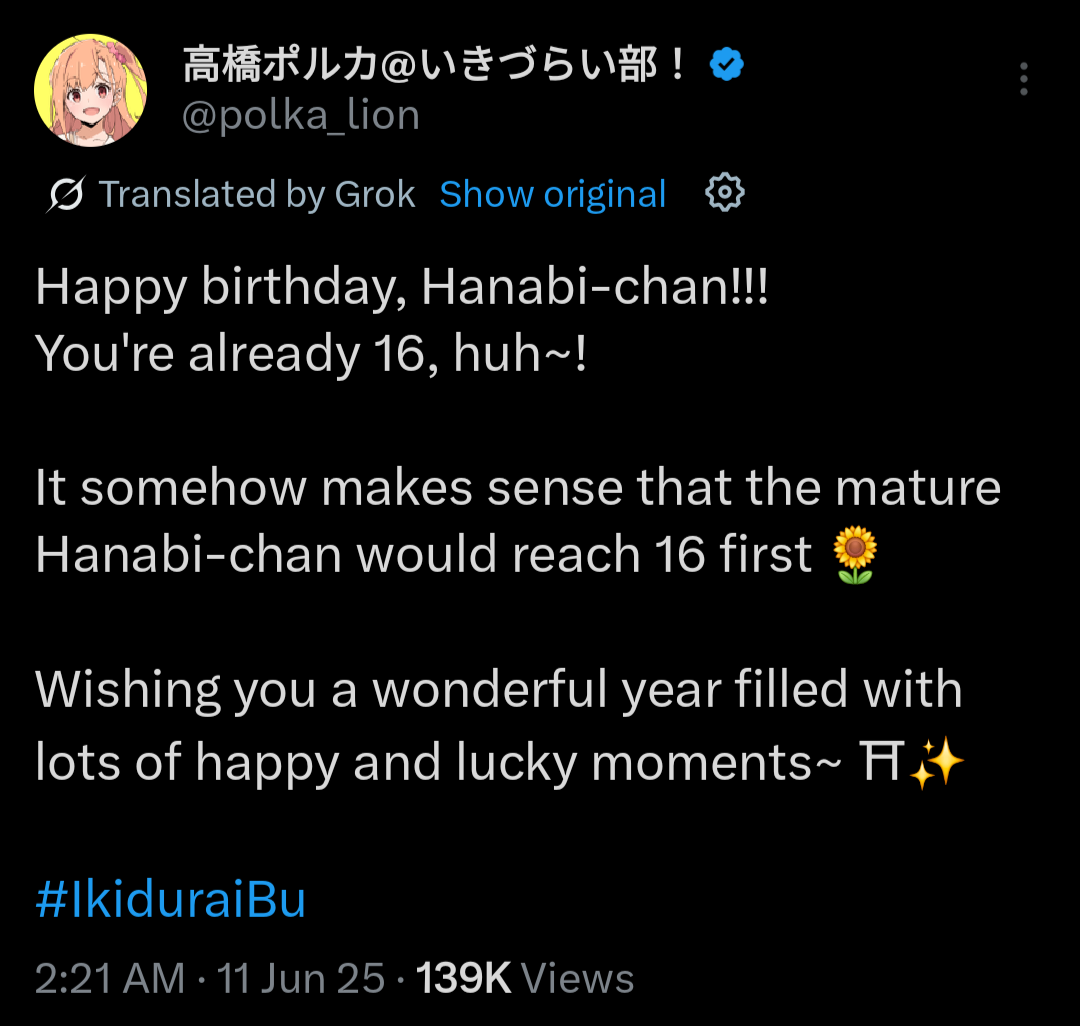Viewport: 1080px width, 1026px height.
Task: Click the Translated by Grok label
Action: click(257, 194)
